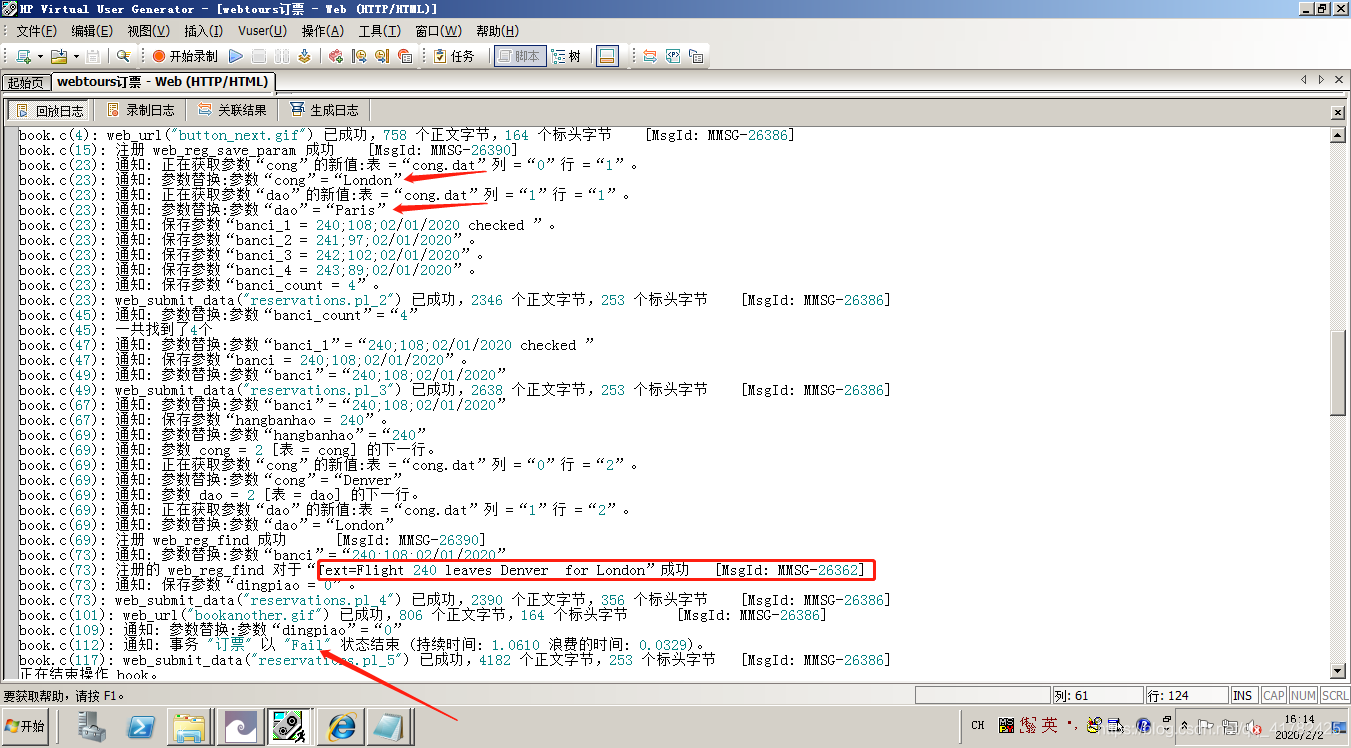
Task: Select the webtours订票 - Web (HTTP/HTML) tab
Action: coord(162,82)
